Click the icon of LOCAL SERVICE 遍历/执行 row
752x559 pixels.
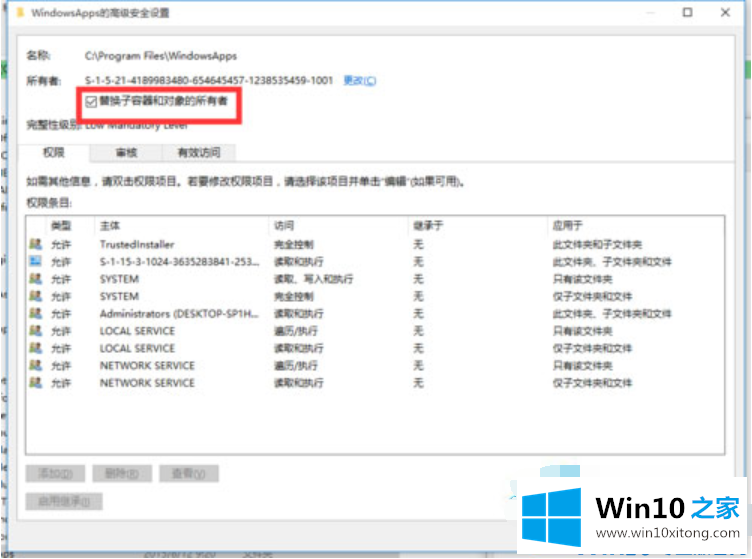pos(35,330)
